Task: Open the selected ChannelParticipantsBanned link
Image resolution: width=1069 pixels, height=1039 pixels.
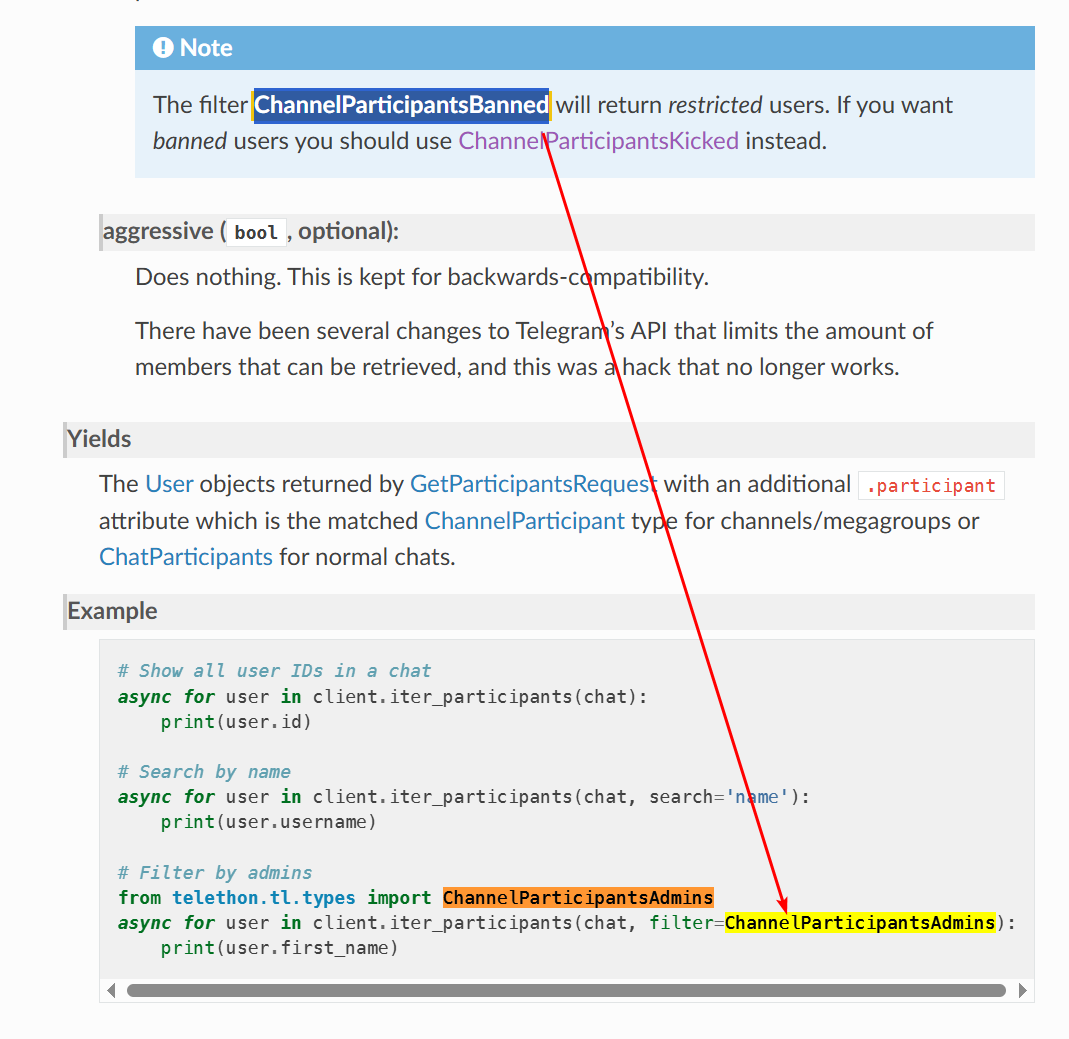Action: pyautogui.click(x=401, y=105)
